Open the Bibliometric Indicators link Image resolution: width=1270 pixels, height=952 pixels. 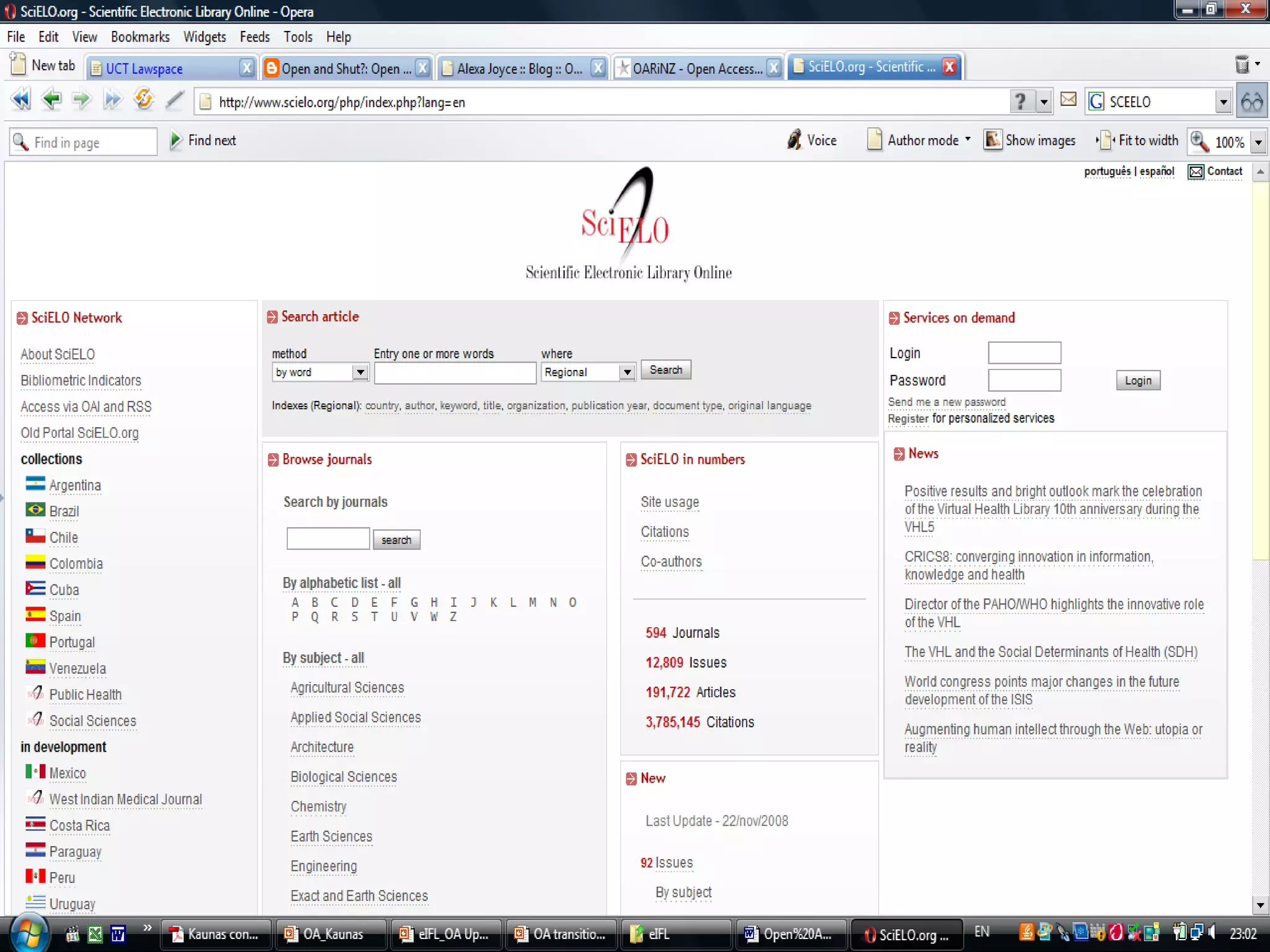pyautogui.click(x=81, y=381)
